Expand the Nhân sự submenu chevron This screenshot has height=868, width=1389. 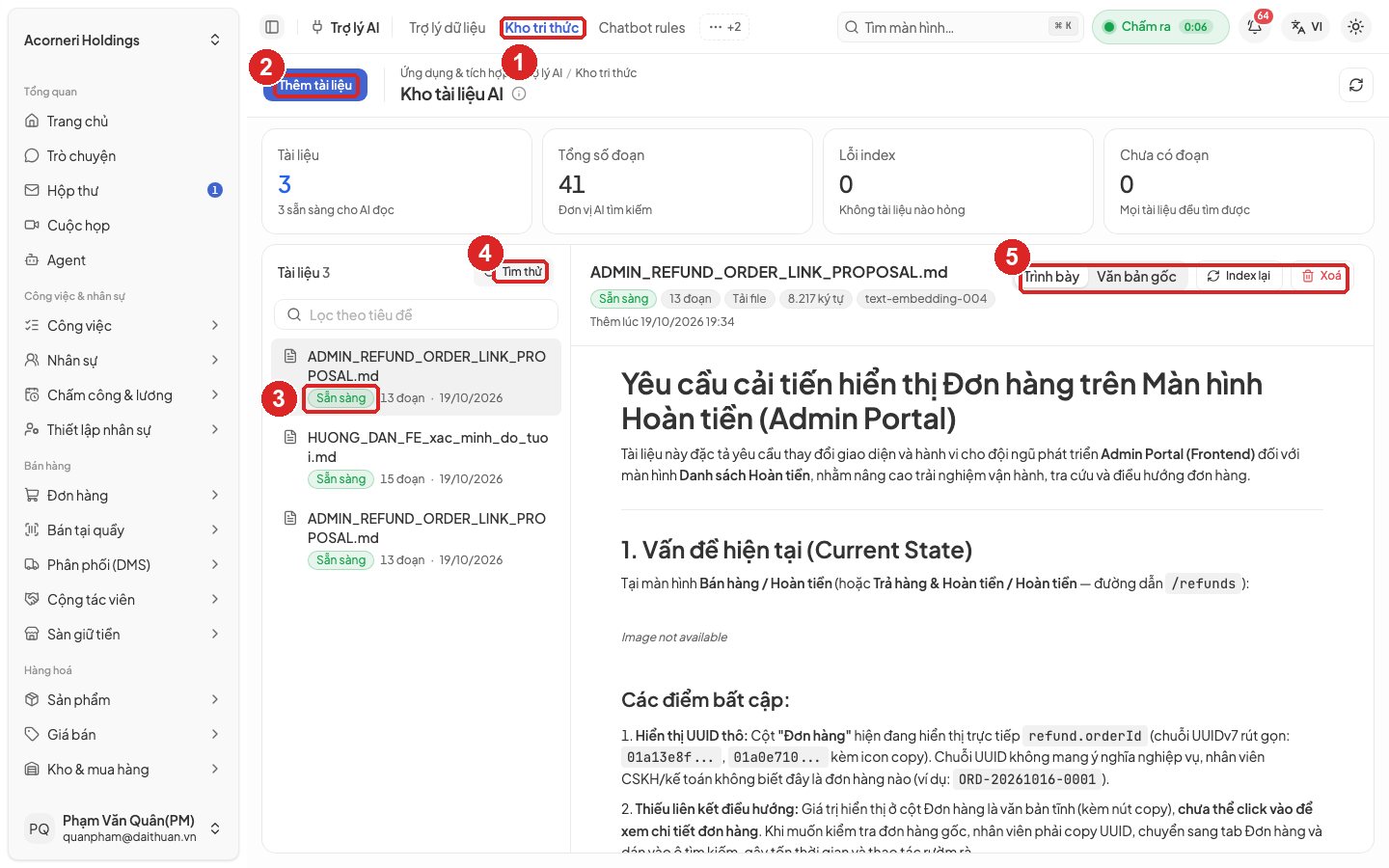[215, 361]
